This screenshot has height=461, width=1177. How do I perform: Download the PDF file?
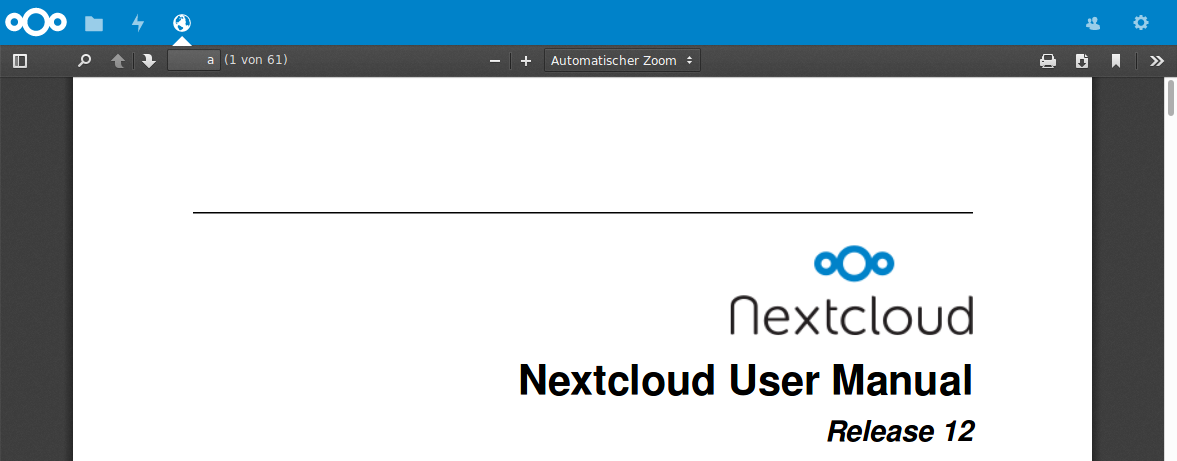1082,61
